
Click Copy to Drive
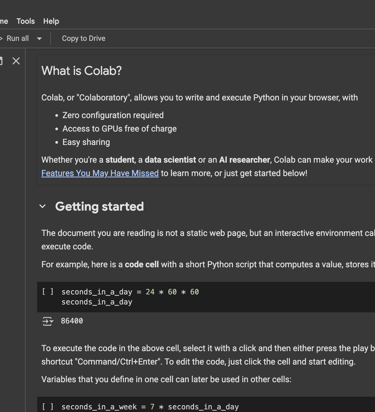[x=83, y=39]
